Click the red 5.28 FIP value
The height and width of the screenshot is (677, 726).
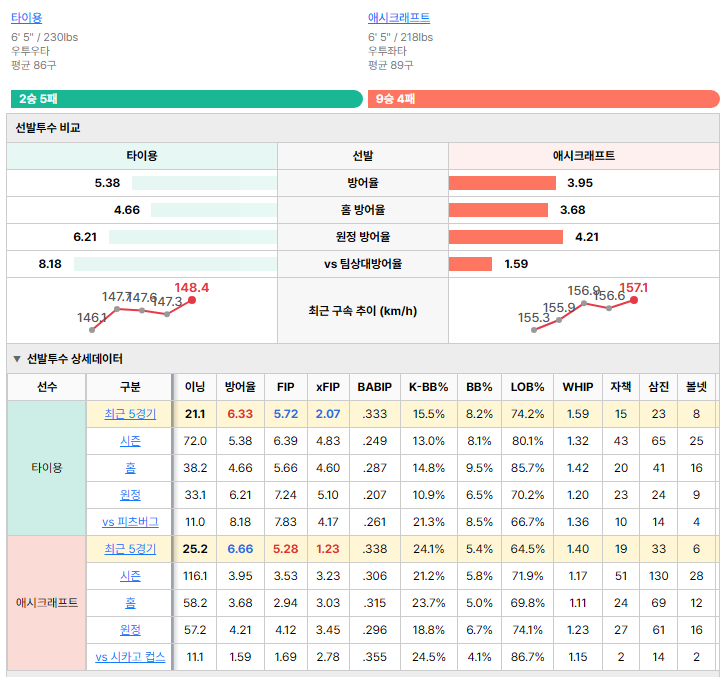[x=286, y=549]
